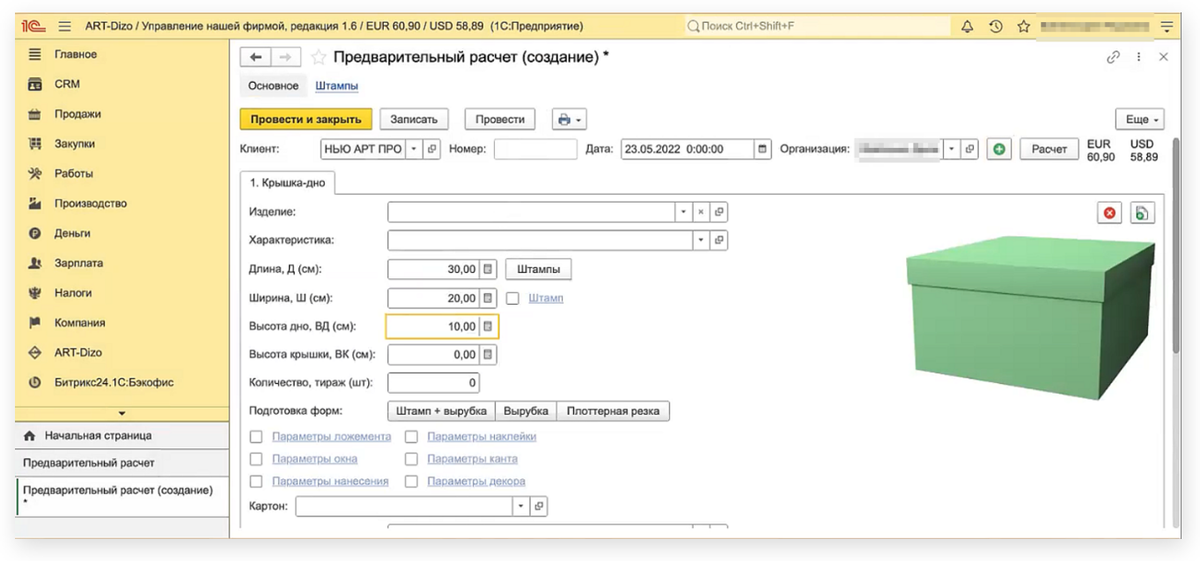Click the favorites star in top bar

coord(1023,26)
